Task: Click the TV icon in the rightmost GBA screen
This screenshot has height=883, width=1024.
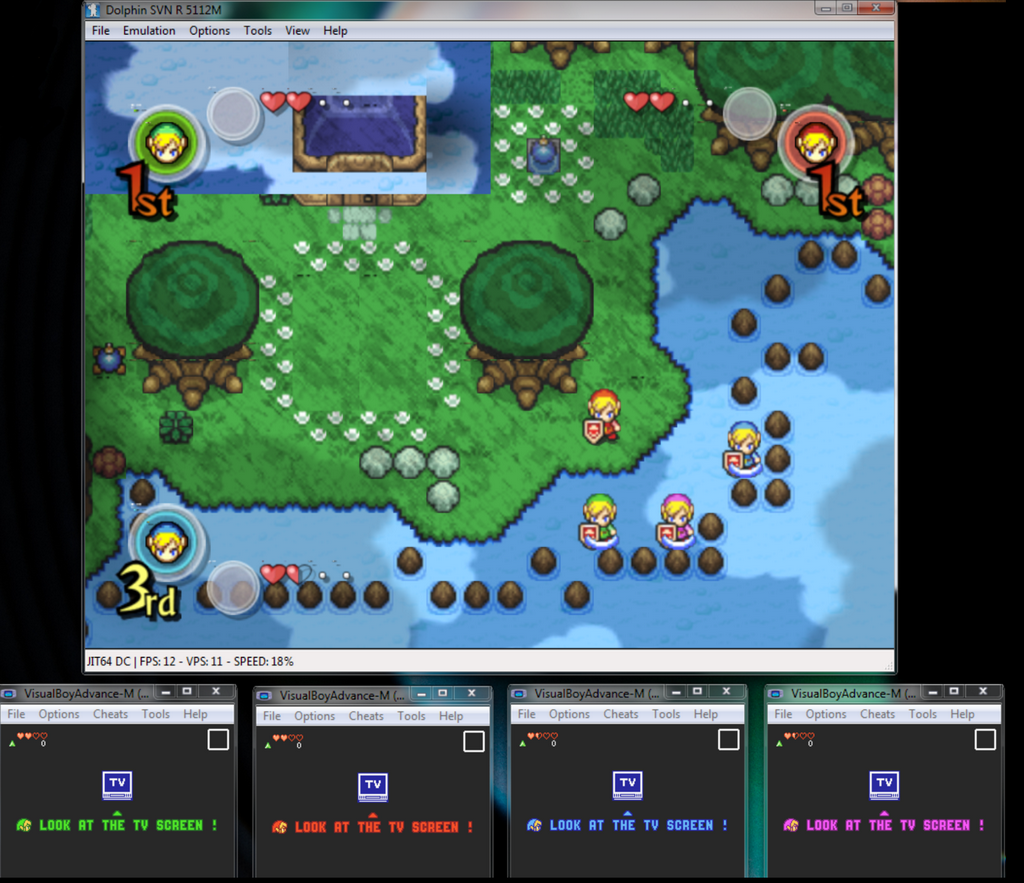Action: coord(884,785)
